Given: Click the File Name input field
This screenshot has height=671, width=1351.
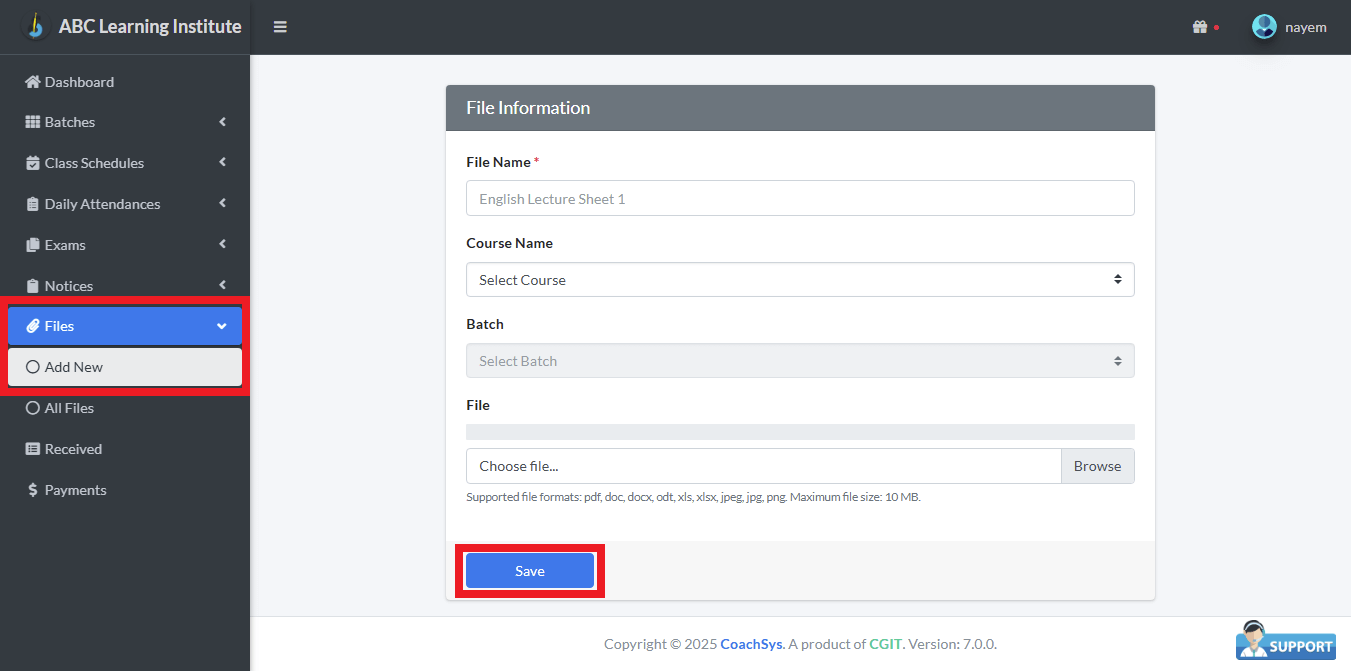Looking at the screenshot, I should coord(800,198).
